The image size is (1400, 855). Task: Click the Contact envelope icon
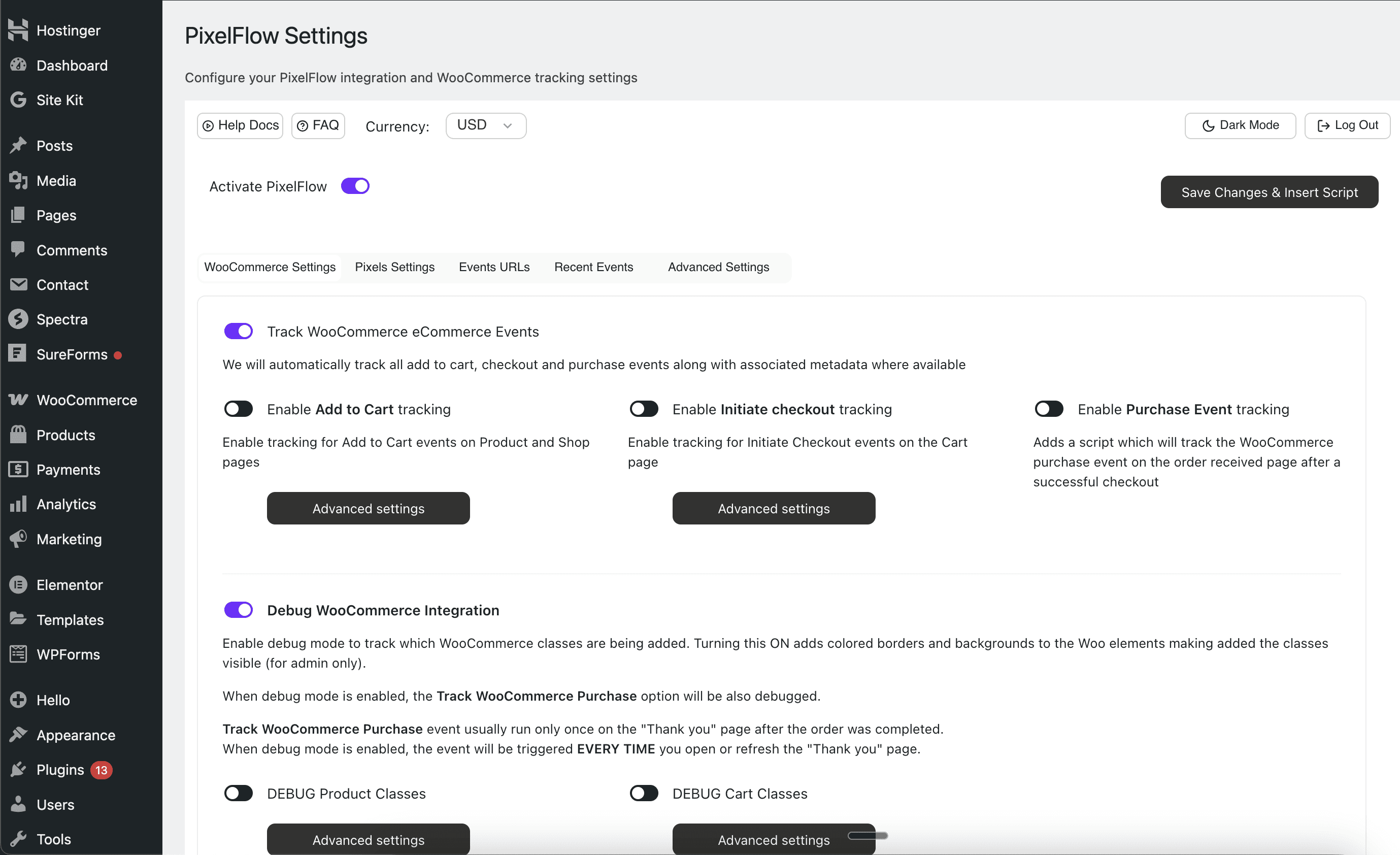(18, 284)
